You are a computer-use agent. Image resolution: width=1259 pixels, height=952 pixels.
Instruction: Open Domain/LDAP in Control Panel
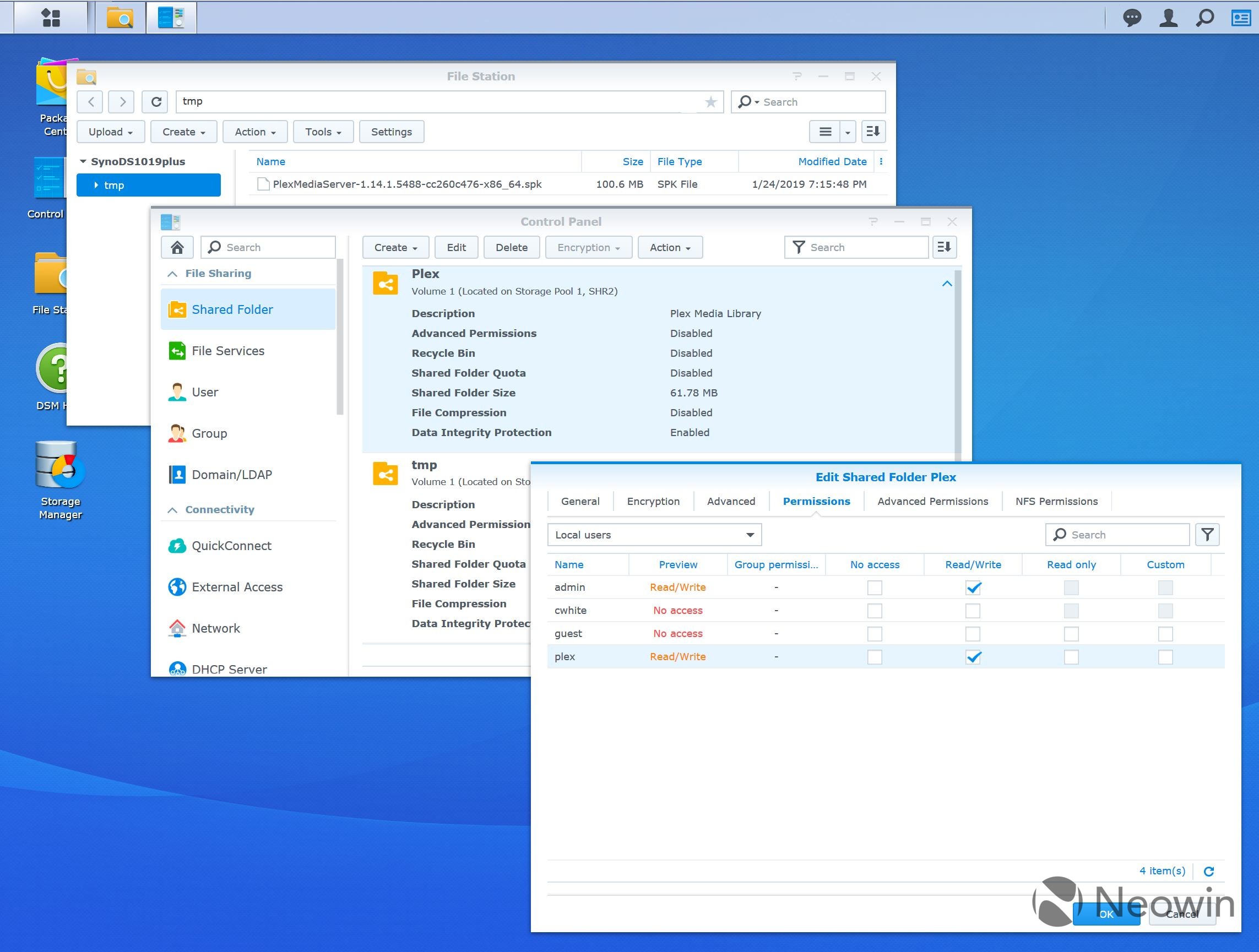coord(248,475)
